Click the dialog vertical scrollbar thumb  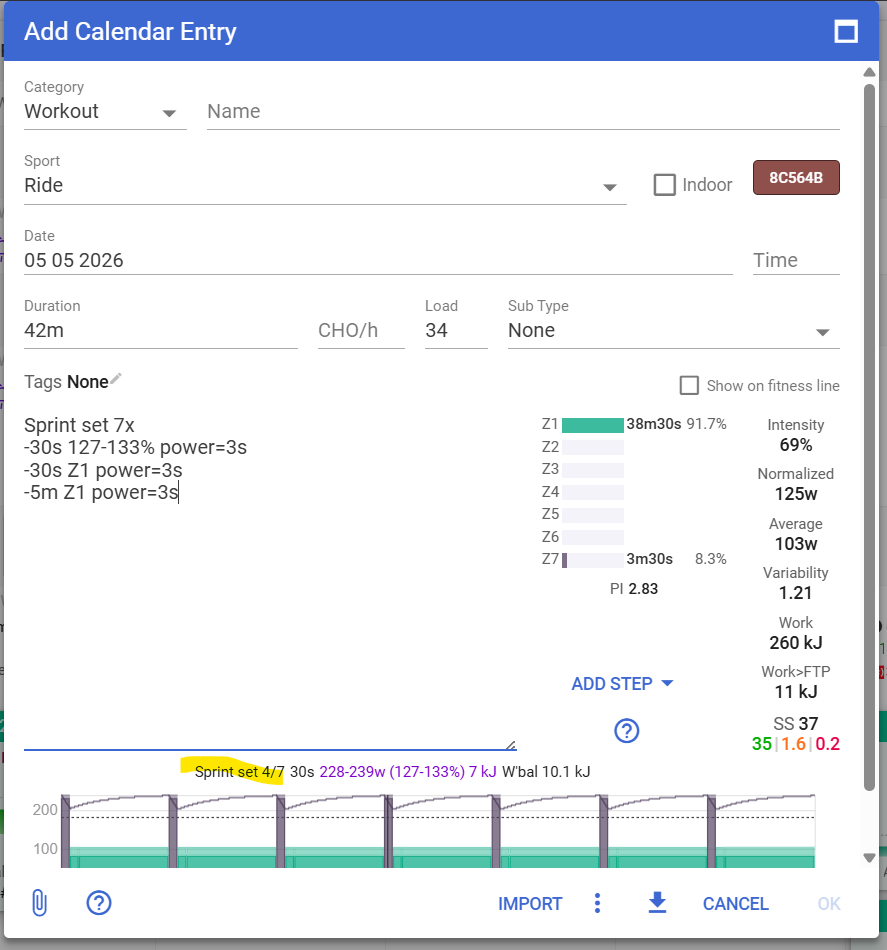869,436
